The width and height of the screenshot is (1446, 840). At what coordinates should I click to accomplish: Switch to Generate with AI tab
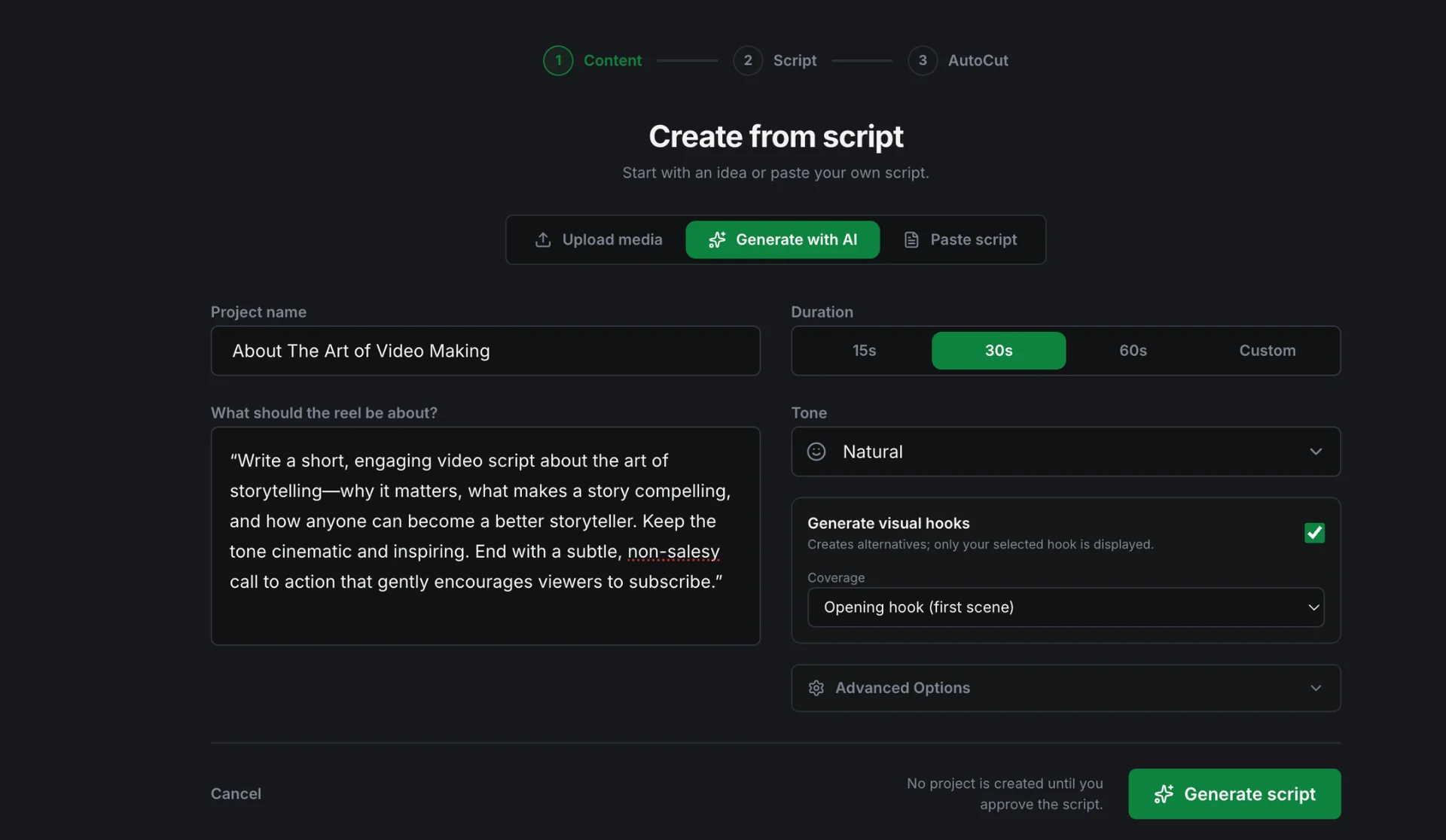coord(782,239)
